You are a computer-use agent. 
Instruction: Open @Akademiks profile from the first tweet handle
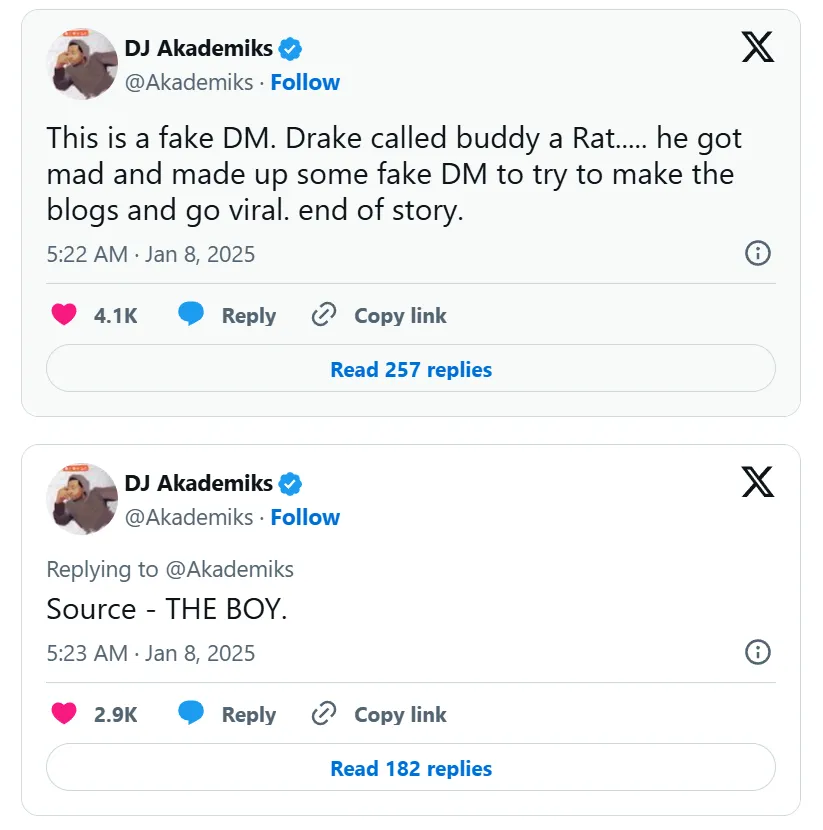pyautogui.click(x=192, y=82)
